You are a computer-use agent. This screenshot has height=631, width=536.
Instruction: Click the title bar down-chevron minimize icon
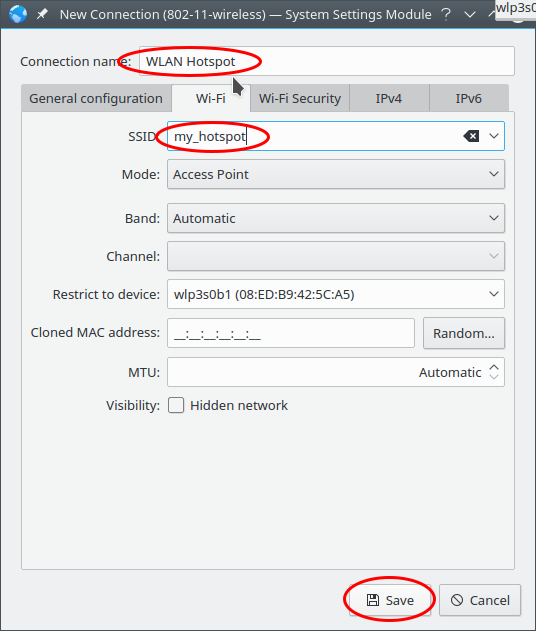point(470,15)
